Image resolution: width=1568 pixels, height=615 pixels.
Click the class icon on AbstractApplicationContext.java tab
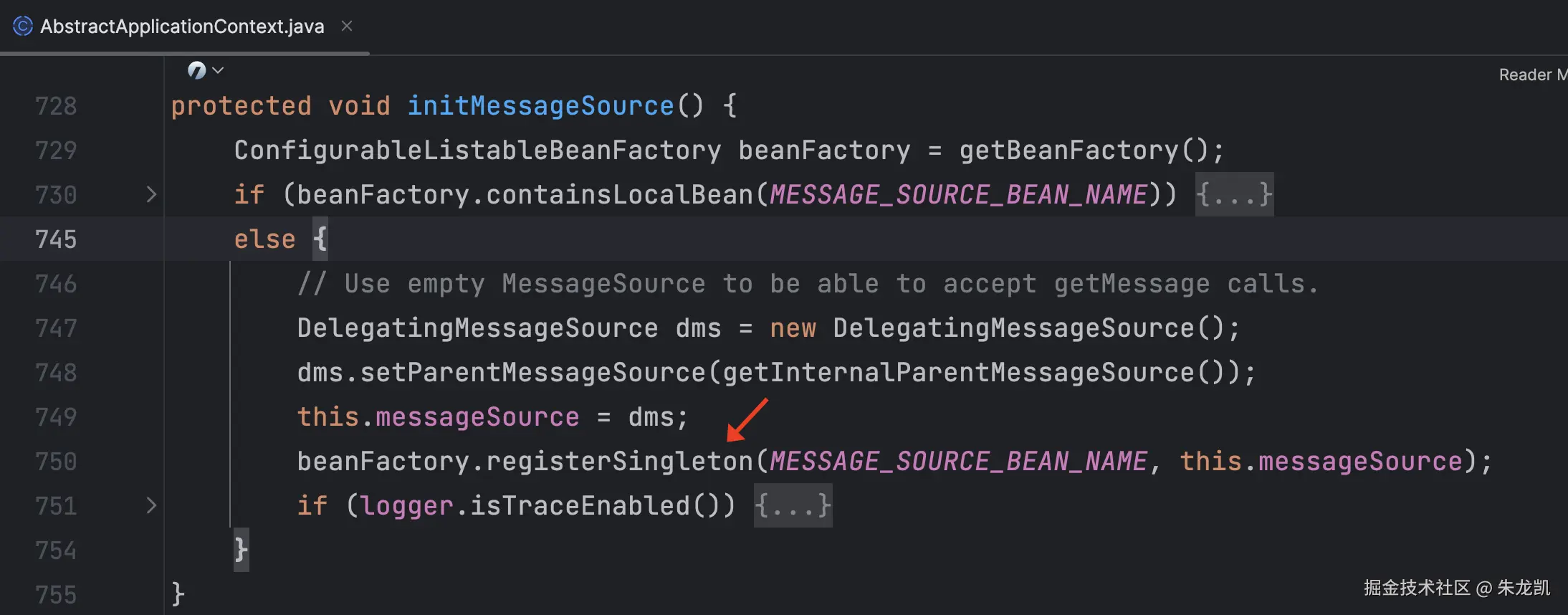click(x=23, y=27)
